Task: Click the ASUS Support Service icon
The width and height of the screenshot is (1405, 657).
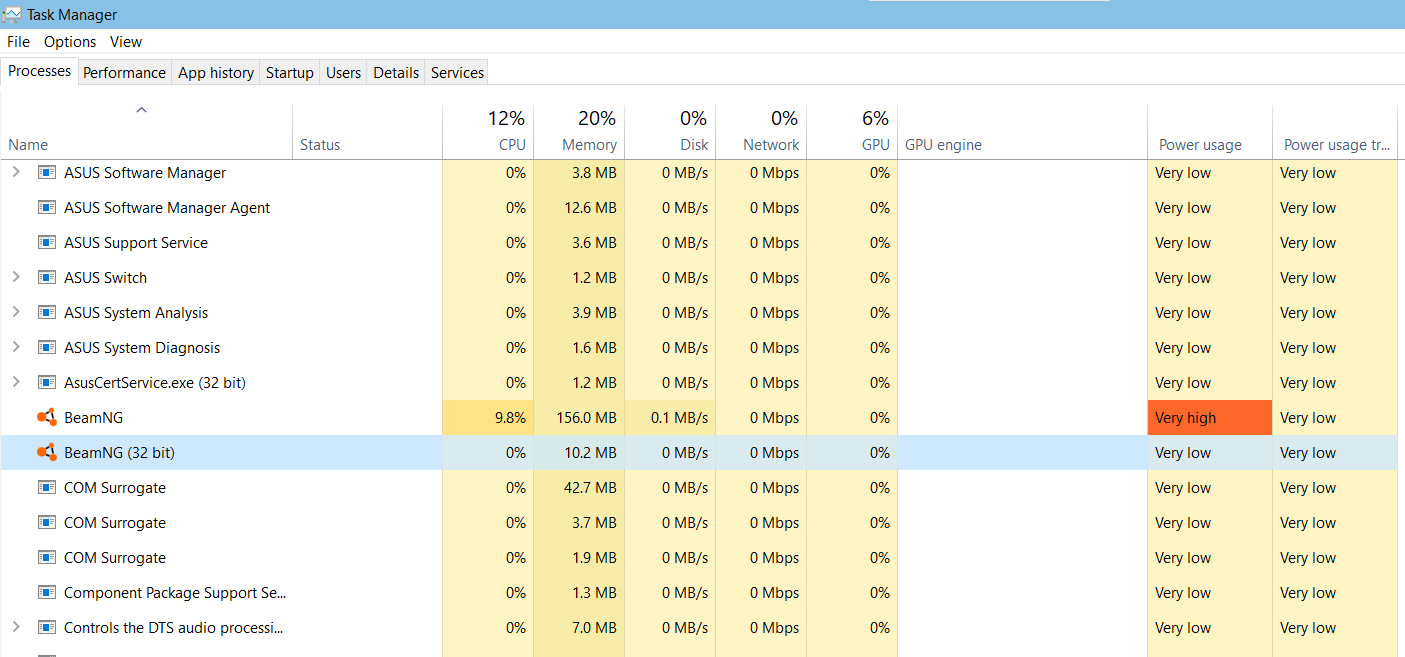Action: (46, 243)
